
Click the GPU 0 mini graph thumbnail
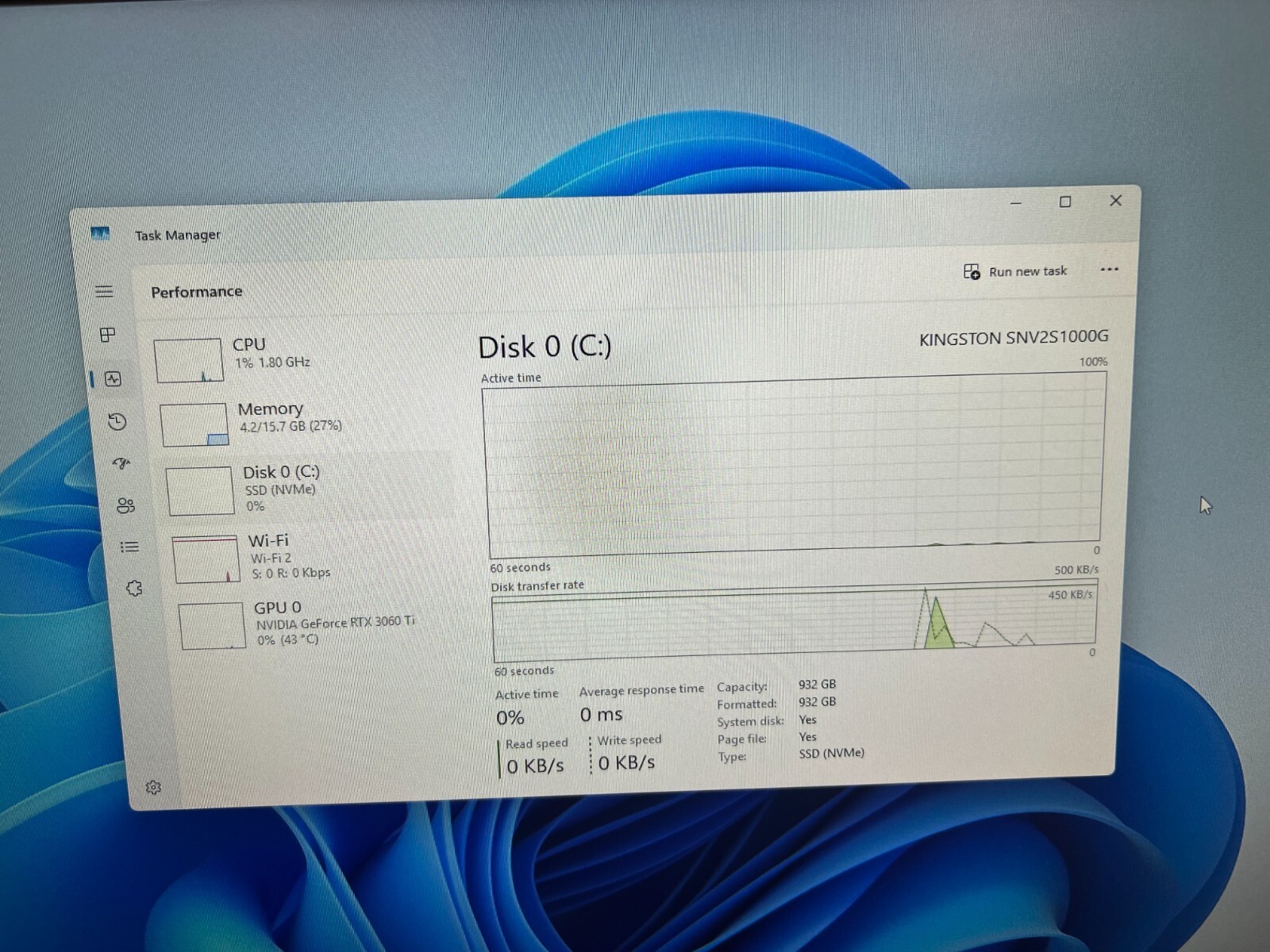[x=212, y=626]
